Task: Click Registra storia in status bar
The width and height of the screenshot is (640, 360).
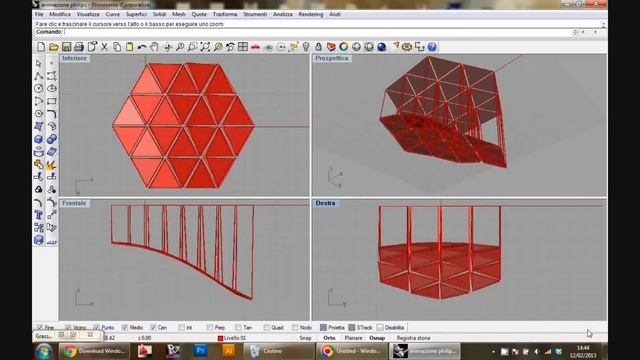Action: click(x=413, y=338)
